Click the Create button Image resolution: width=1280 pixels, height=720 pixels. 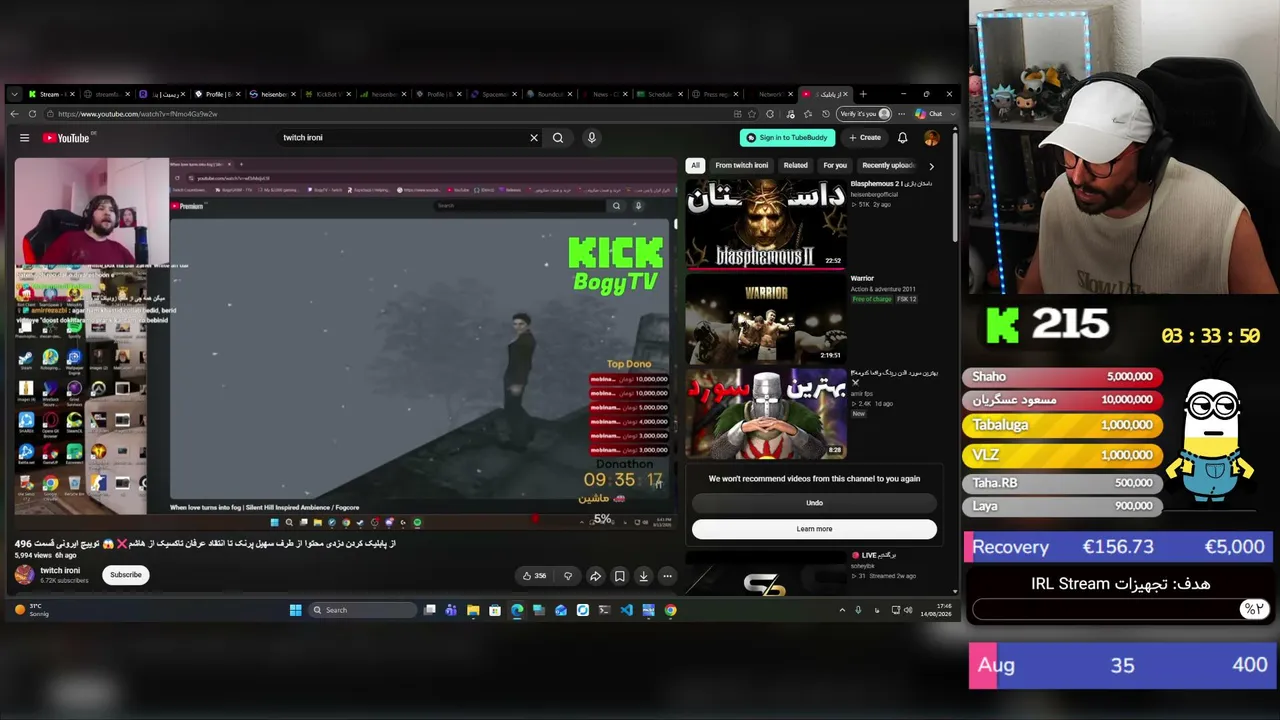(x=865, y=138)
